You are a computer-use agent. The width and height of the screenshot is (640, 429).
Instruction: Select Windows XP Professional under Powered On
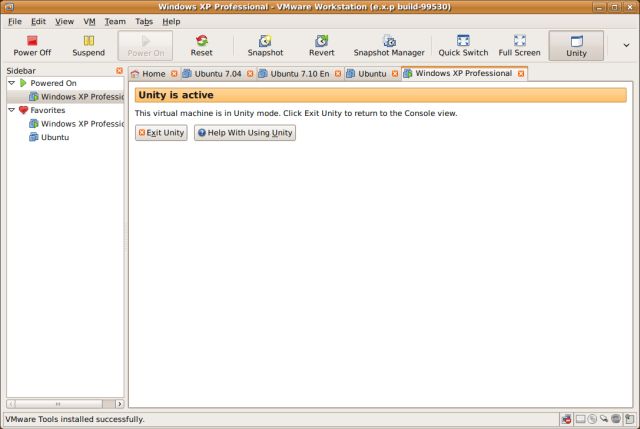pyautogui.click(x=76, y=97)
